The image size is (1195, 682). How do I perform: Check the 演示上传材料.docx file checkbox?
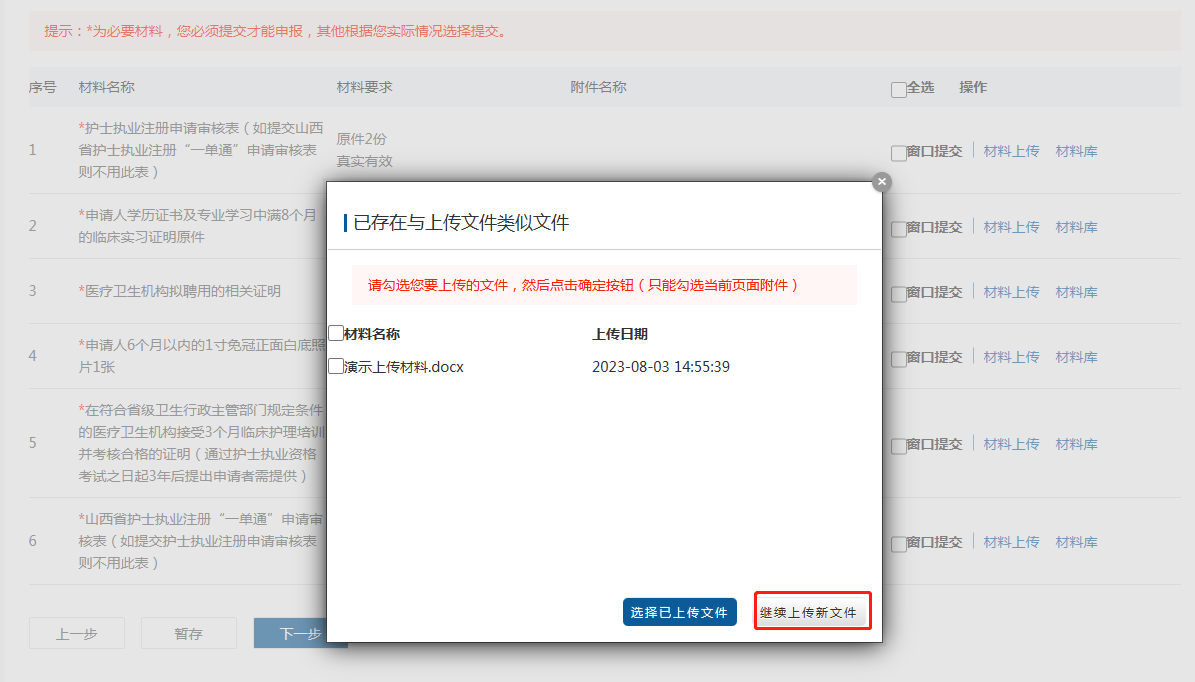click(336, 367)
